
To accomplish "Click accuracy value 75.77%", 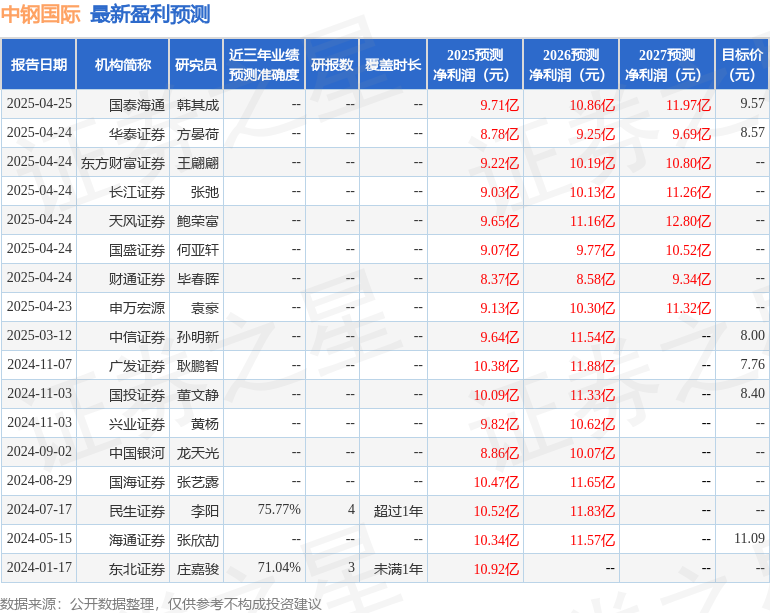I will pyautogui.click(x=279, y=509).
